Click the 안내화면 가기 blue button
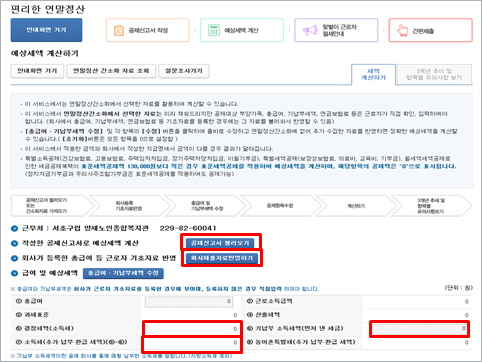This screenshot has height=362, width=482. point(46,30)
